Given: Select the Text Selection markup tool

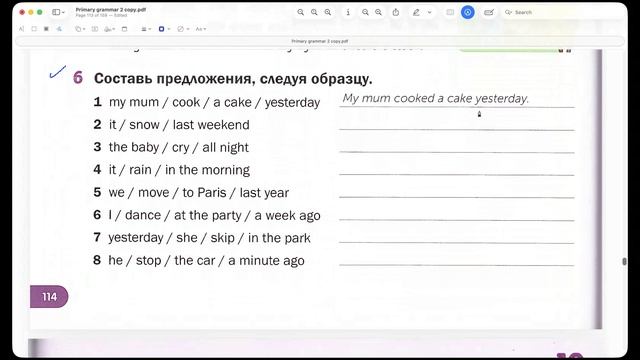Looking at the screenshot, I should [x=22, y=29].
